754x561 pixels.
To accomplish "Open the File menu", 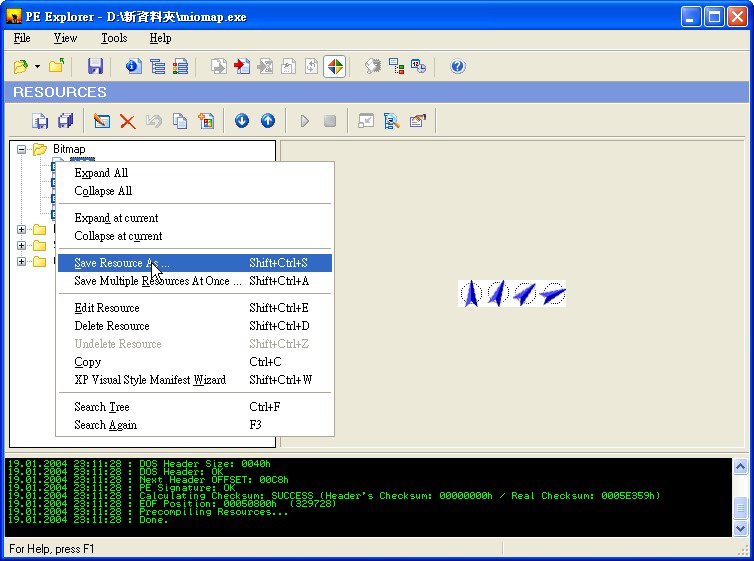I will tap(22, 38).
